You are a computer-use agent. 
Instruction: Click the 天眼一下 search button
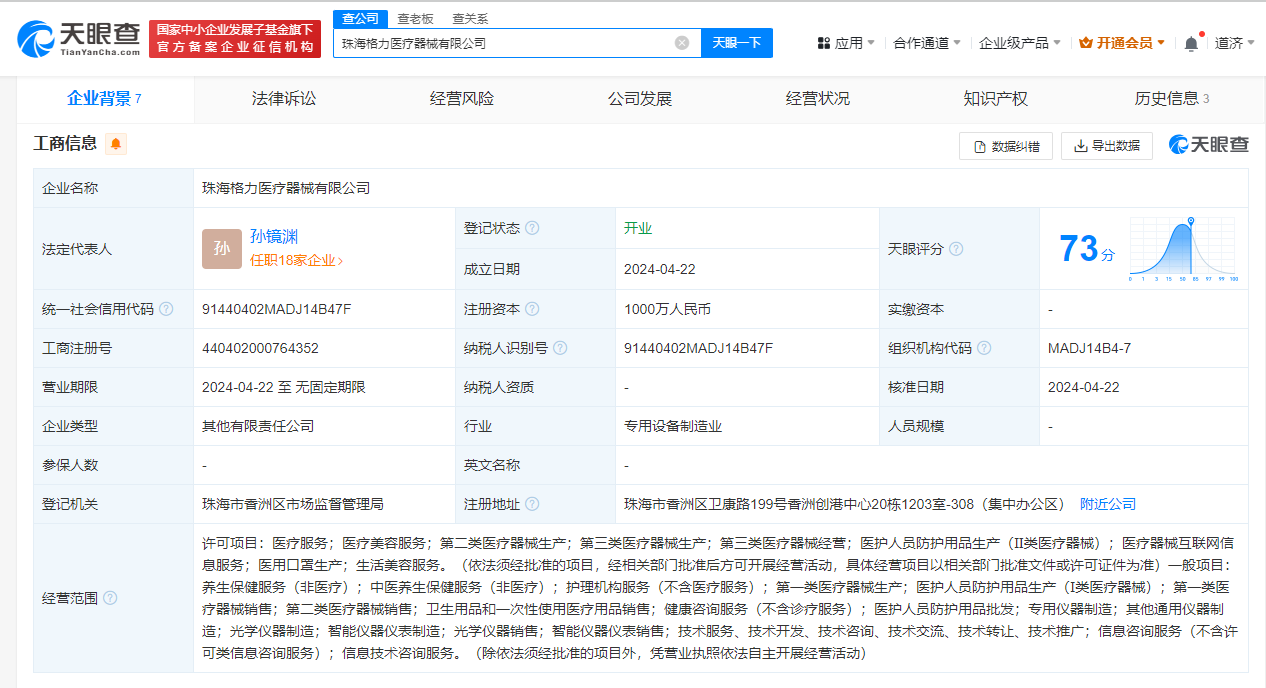pos(737,43)
